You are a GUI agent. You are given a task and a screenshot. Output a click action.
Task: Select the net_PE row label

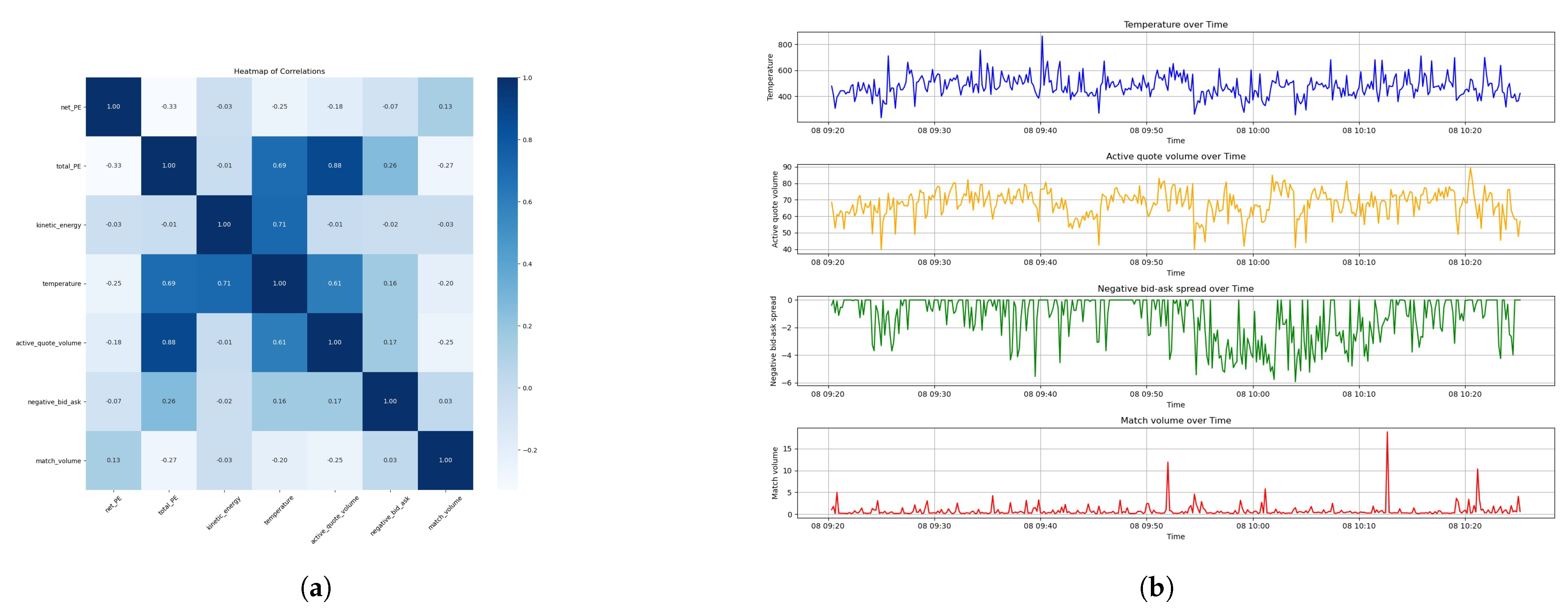[x=71, y=107]
